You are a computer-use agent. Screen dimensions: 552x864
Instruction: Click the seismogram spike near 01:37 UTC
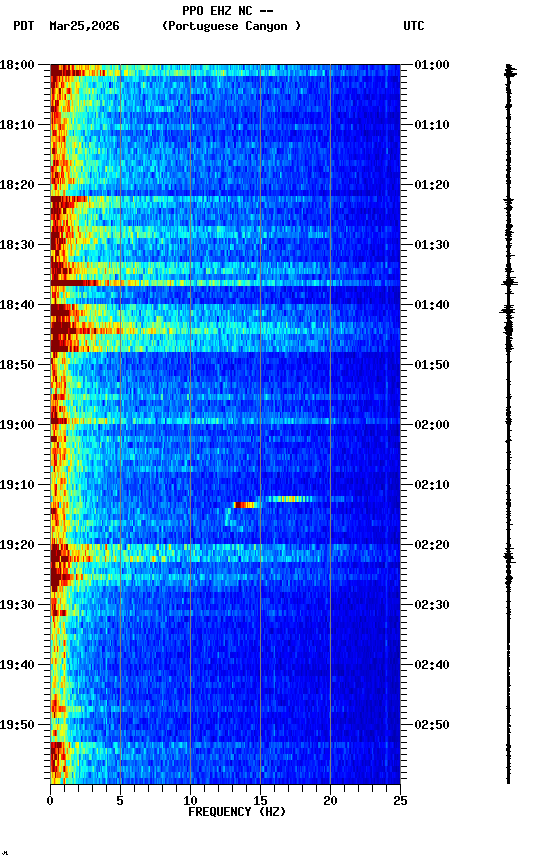509,283
